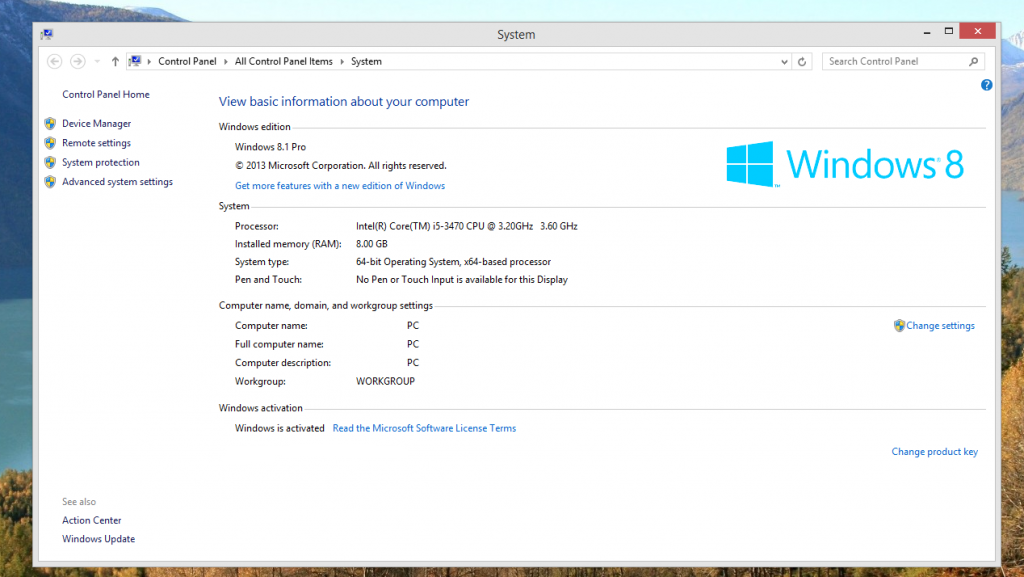Expand chevron after All Control Panel Items
This screenshot has width=1024, height=577.
342,61
